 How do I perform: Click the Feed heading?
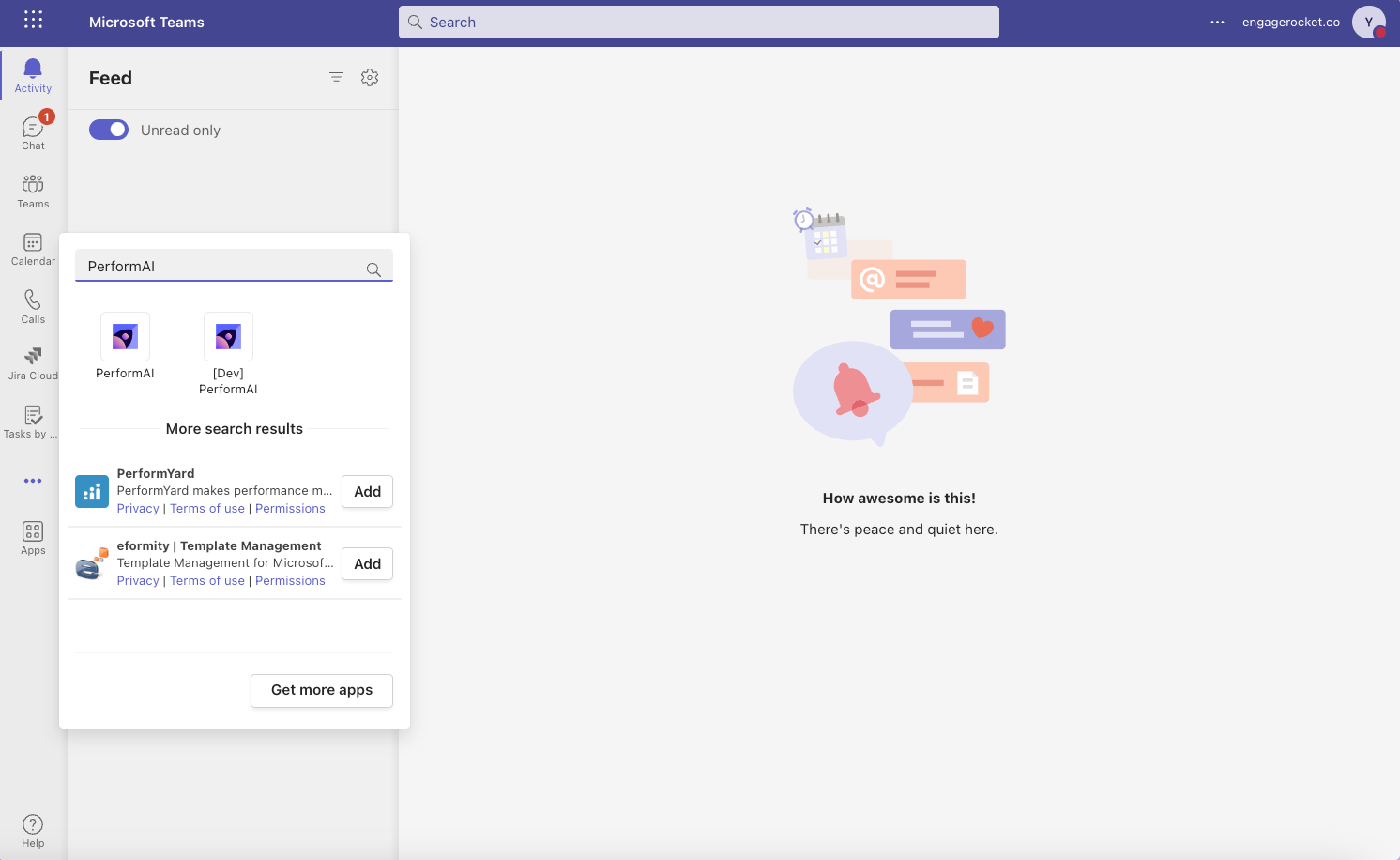(x=111, y=78)
